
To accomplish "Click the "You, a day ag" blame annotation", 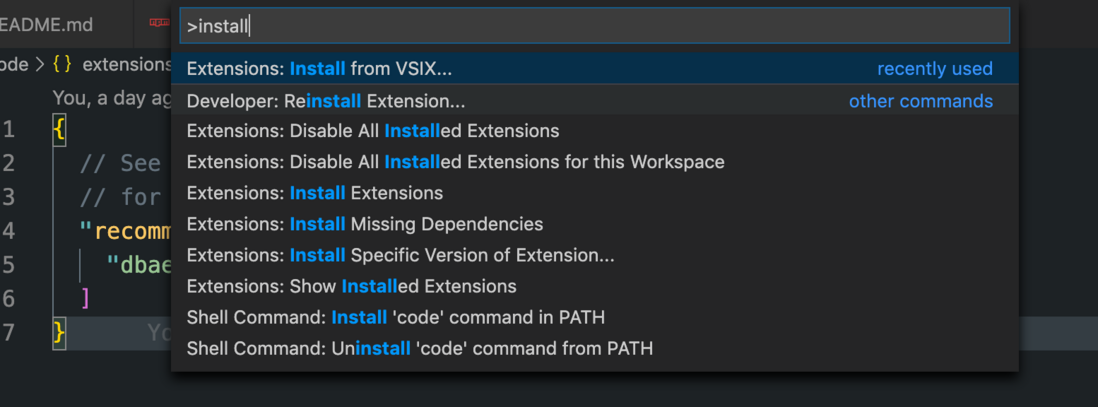I will pos(112,98).
